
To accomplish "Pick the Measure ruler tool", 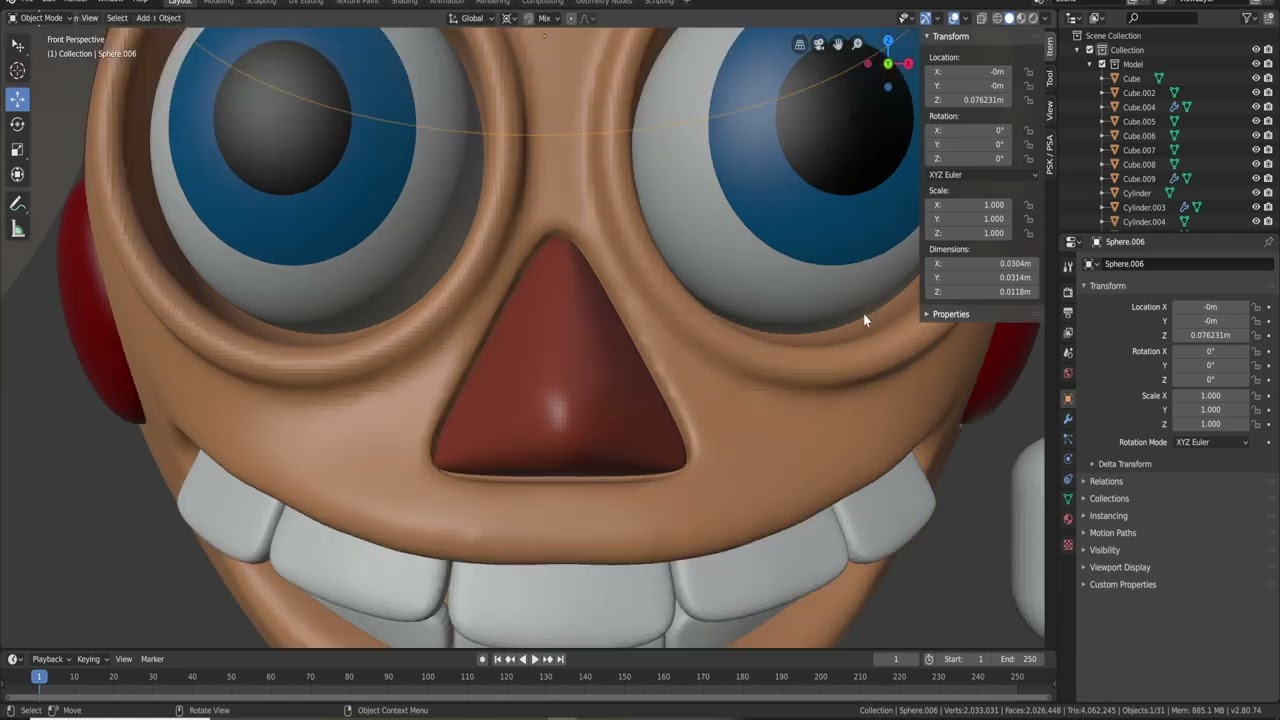I will tap(18, 230).
